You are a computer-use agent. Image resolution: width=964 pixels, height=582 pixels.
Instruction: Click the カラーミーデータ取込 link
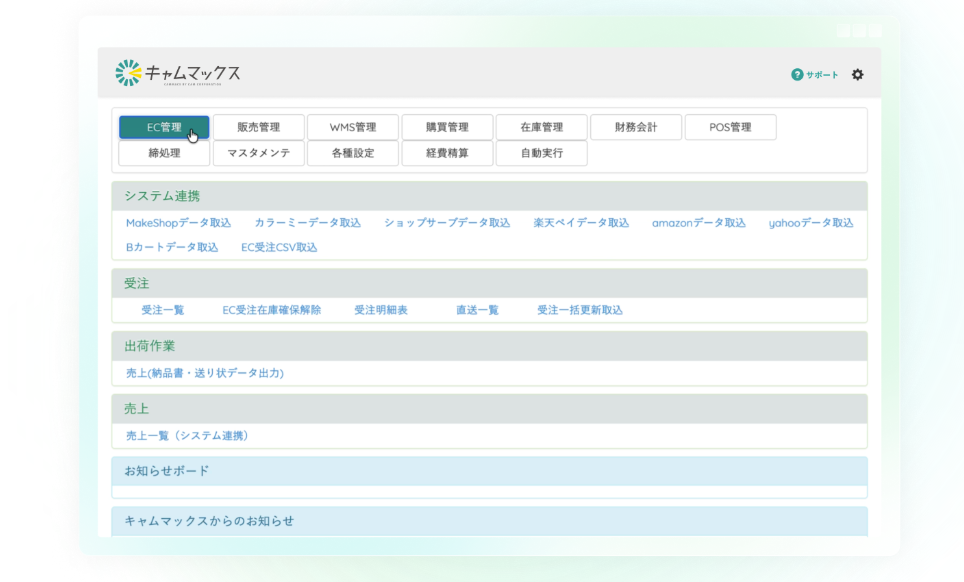(x=307, y=223)
